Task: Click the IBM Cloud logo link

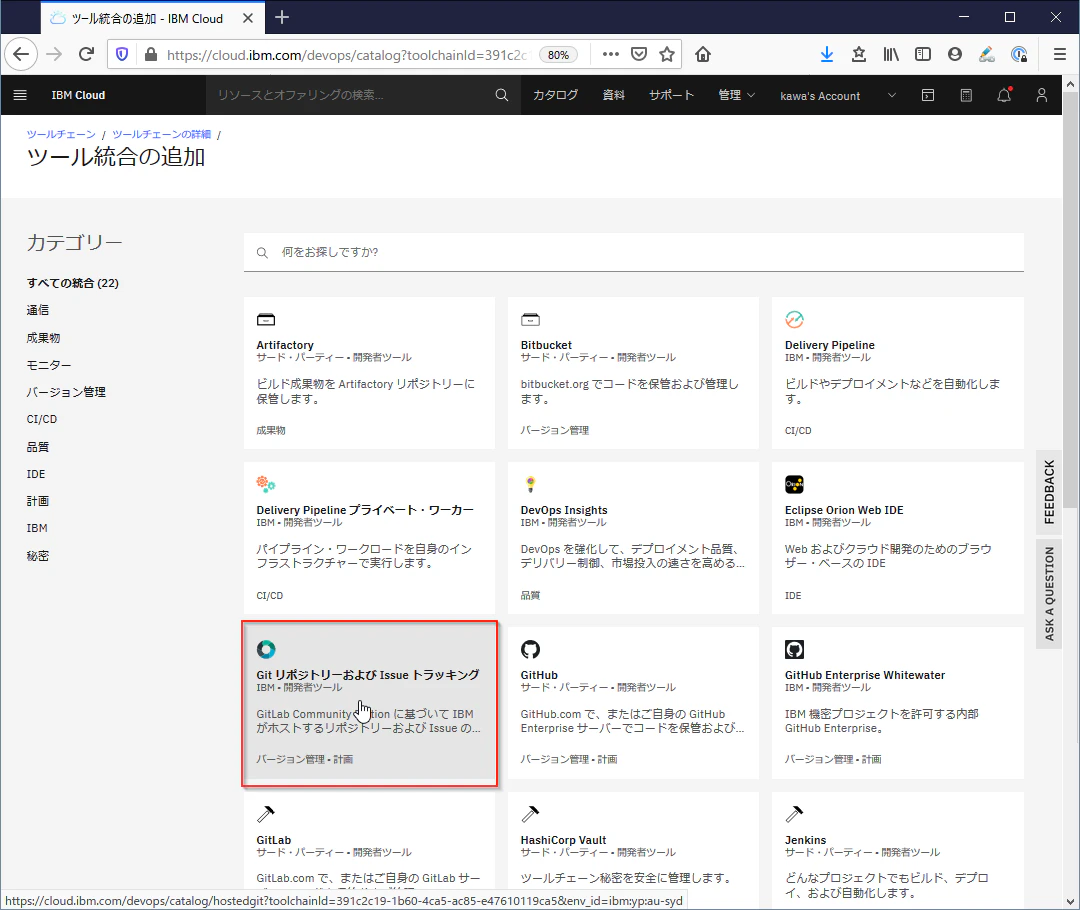Action: [x=78, y=95]
